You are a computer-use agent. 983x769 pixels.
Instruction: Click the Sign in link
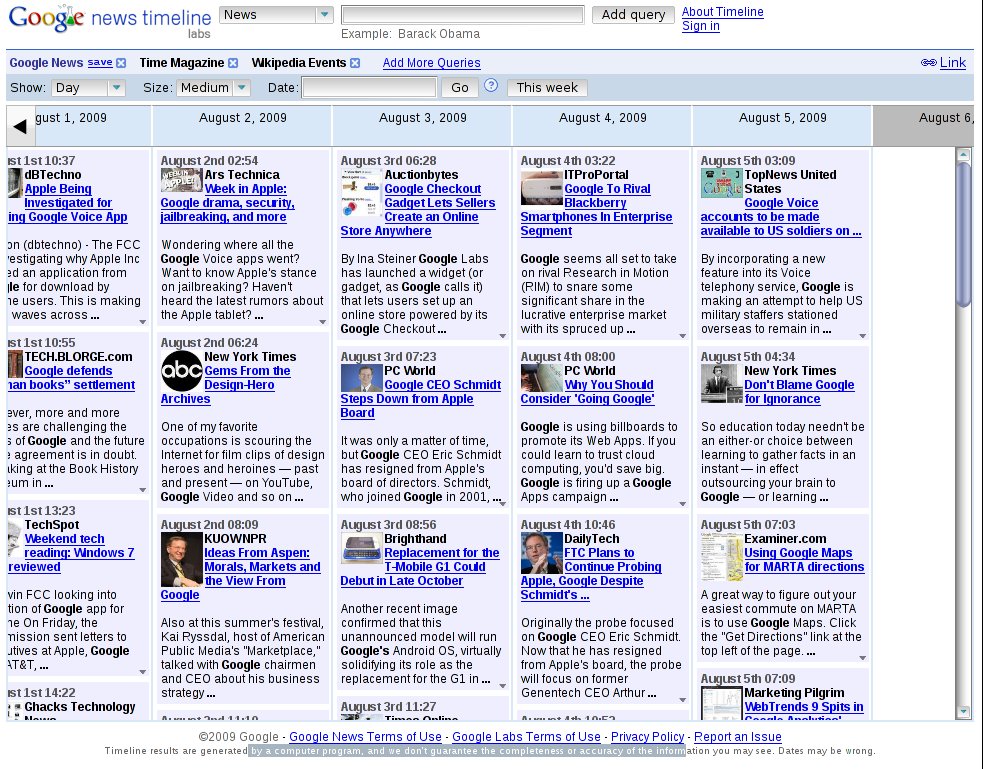click(700, 26)
